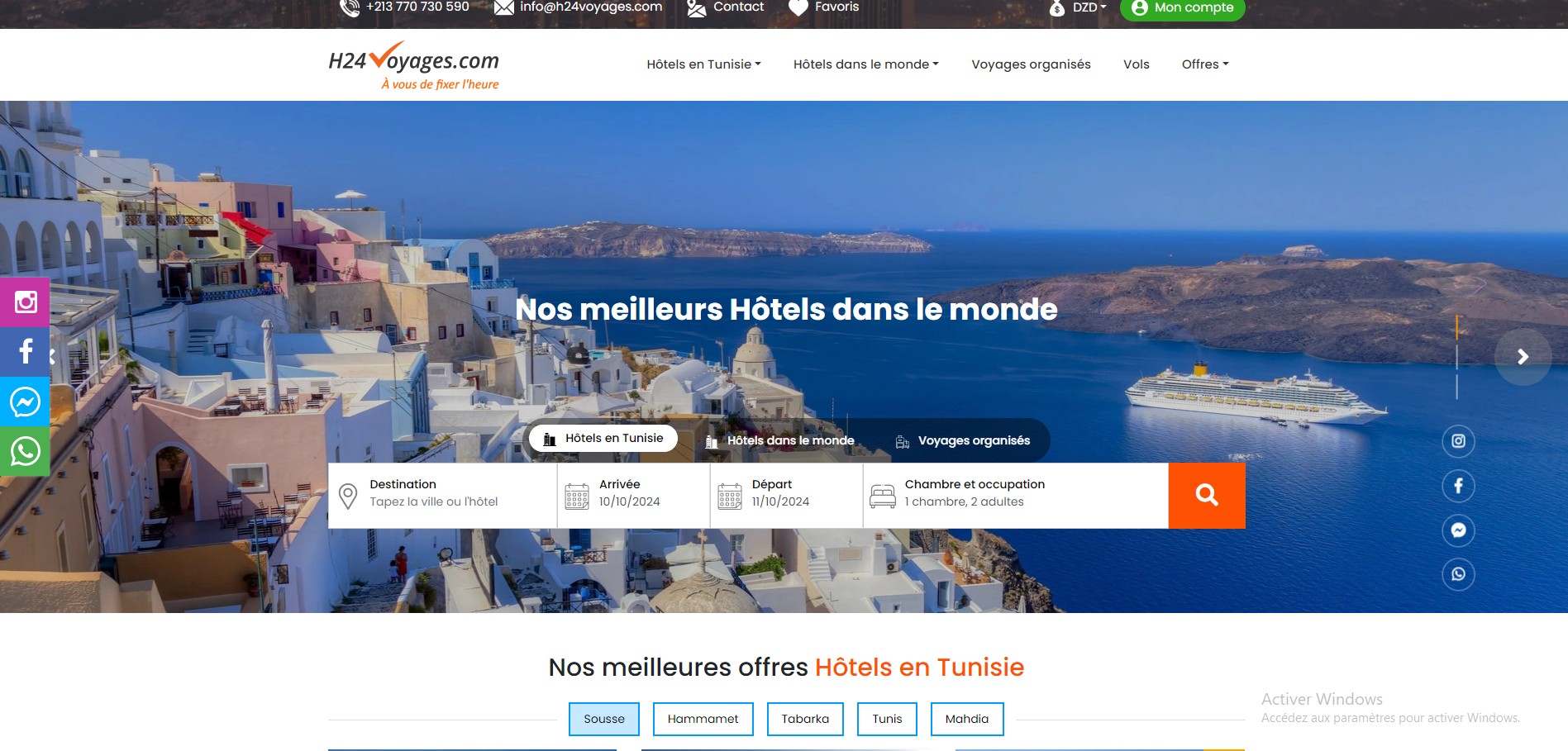The width and height of the screenshot is (1568, 751).
Task: Click the Destination input field
Action: [443, 495]
